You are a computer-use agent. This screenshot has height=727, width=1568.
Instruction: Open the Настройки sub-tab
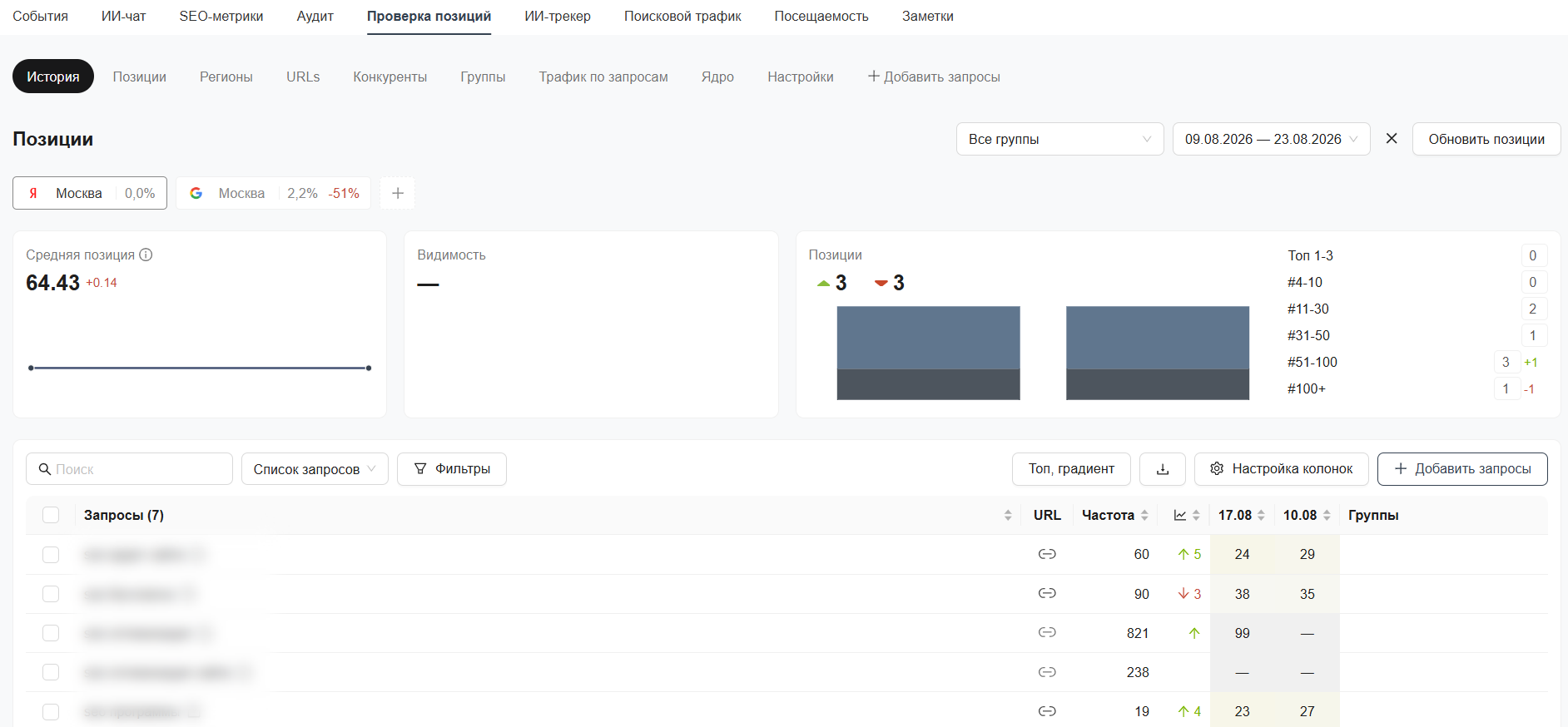(801, 77)
